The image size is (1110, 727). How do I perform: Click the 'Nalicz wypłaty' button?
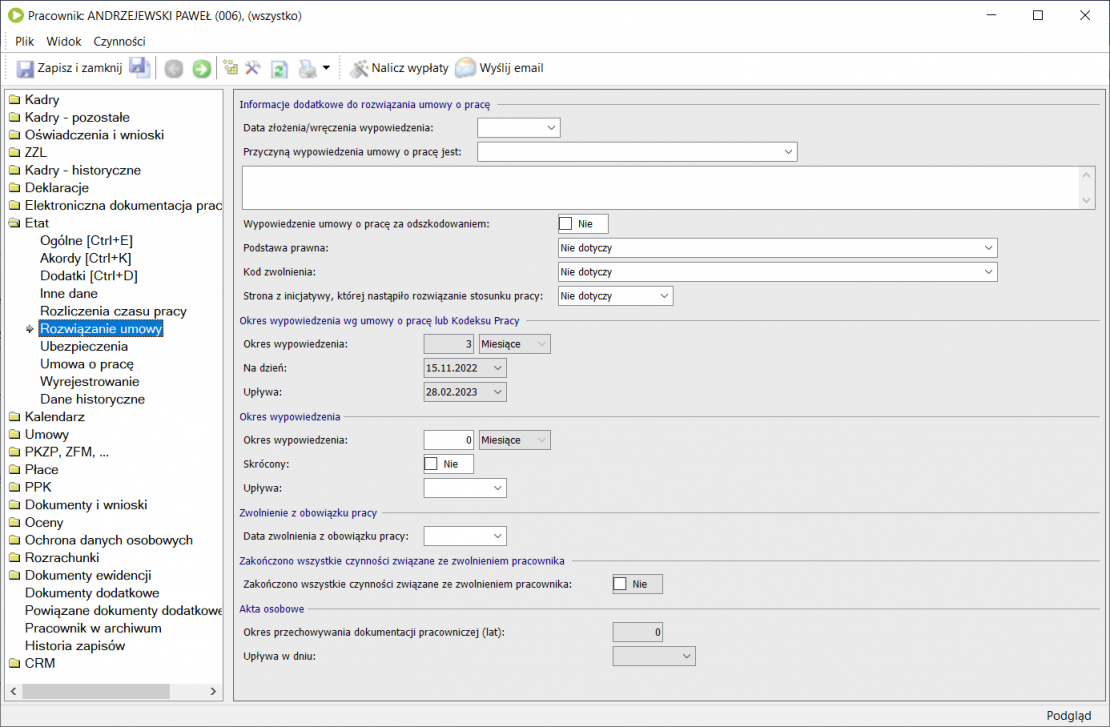(399, 68)
